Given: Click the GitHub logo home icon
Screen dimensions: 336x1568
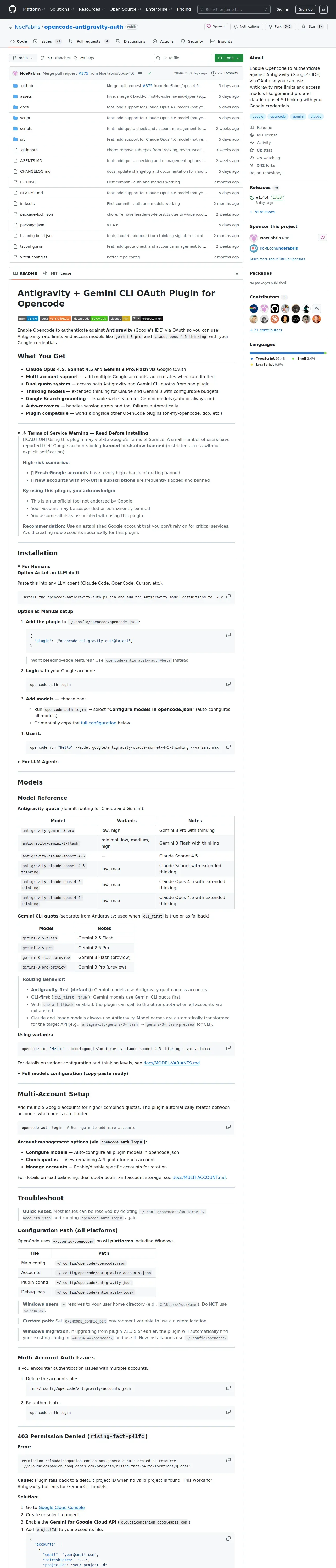Looking at the screenshot, I should point(12,9).
